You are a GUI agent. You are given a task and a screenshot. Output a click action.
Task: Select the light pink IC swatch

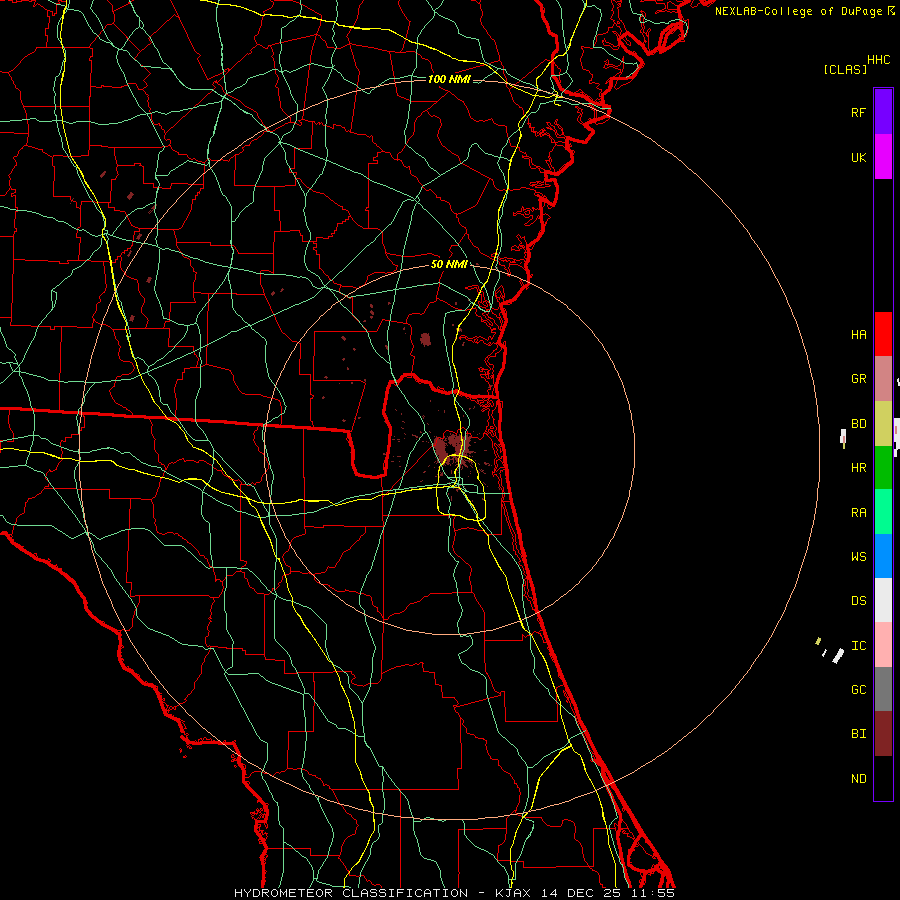click(x=883, y=645)
